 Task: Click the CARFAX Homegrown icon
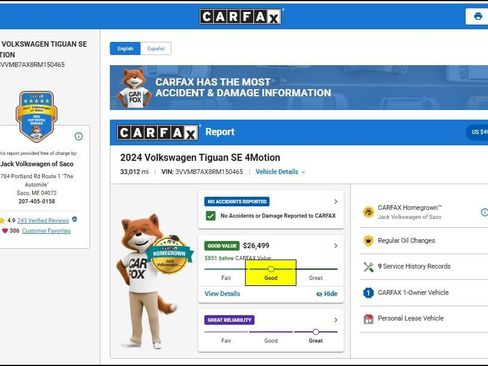368,212
